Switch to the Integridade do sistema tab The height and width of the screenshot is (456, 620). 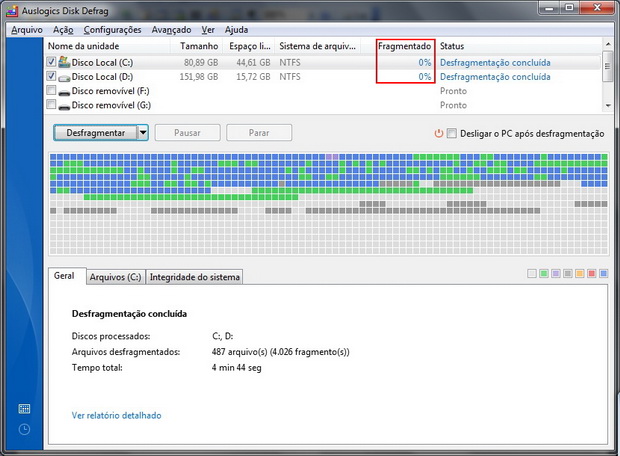(195, 277)
